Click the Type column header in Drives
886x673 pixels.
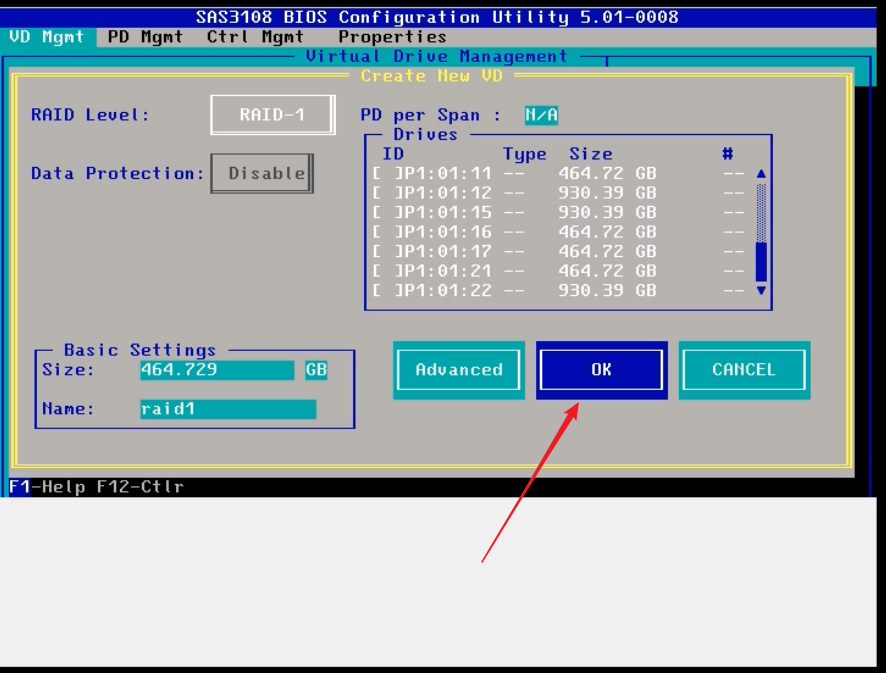point(525,154)
